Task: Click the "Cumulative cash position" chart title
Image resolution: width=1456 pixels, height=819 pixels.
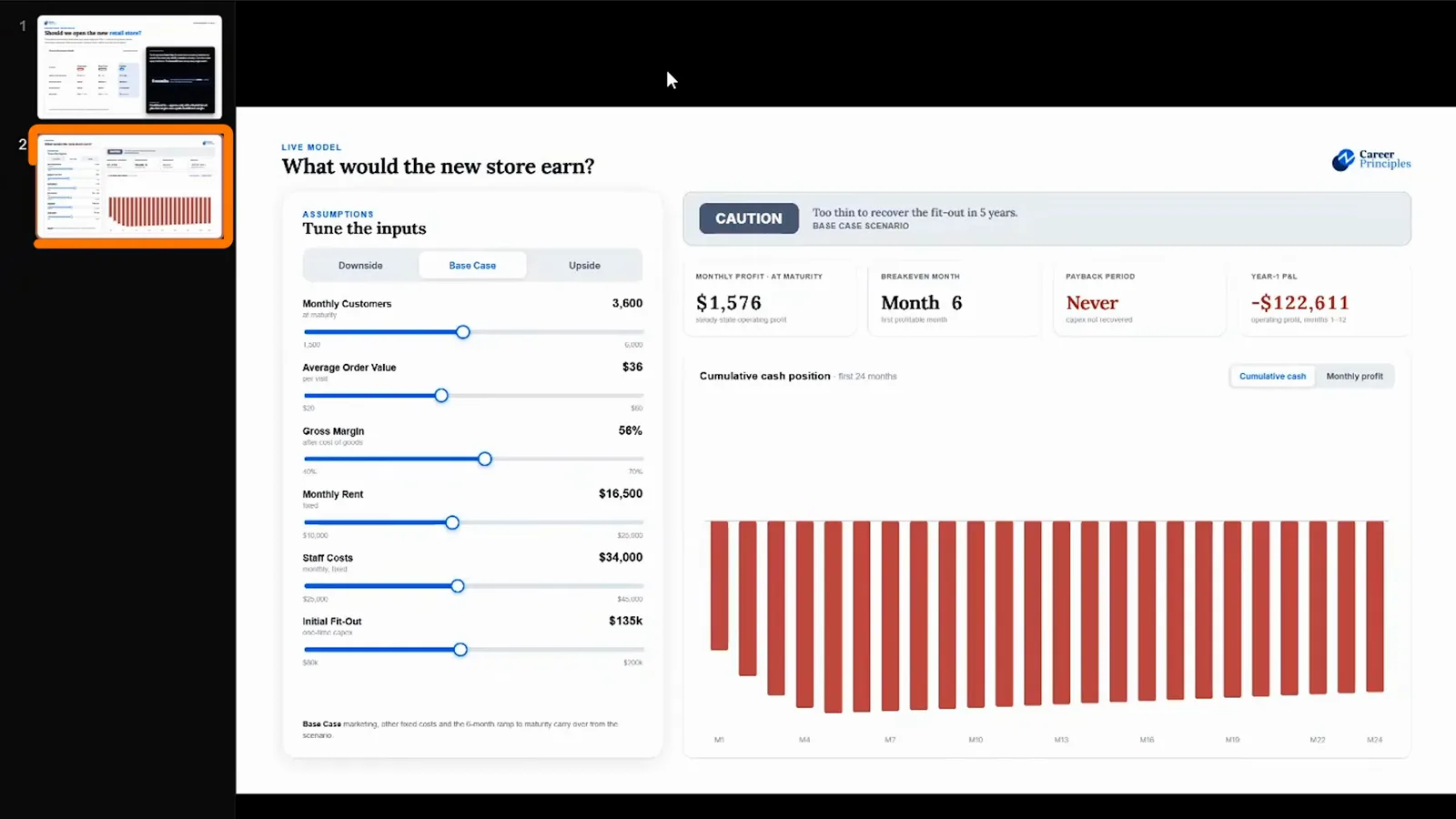Action: [764, 376]
